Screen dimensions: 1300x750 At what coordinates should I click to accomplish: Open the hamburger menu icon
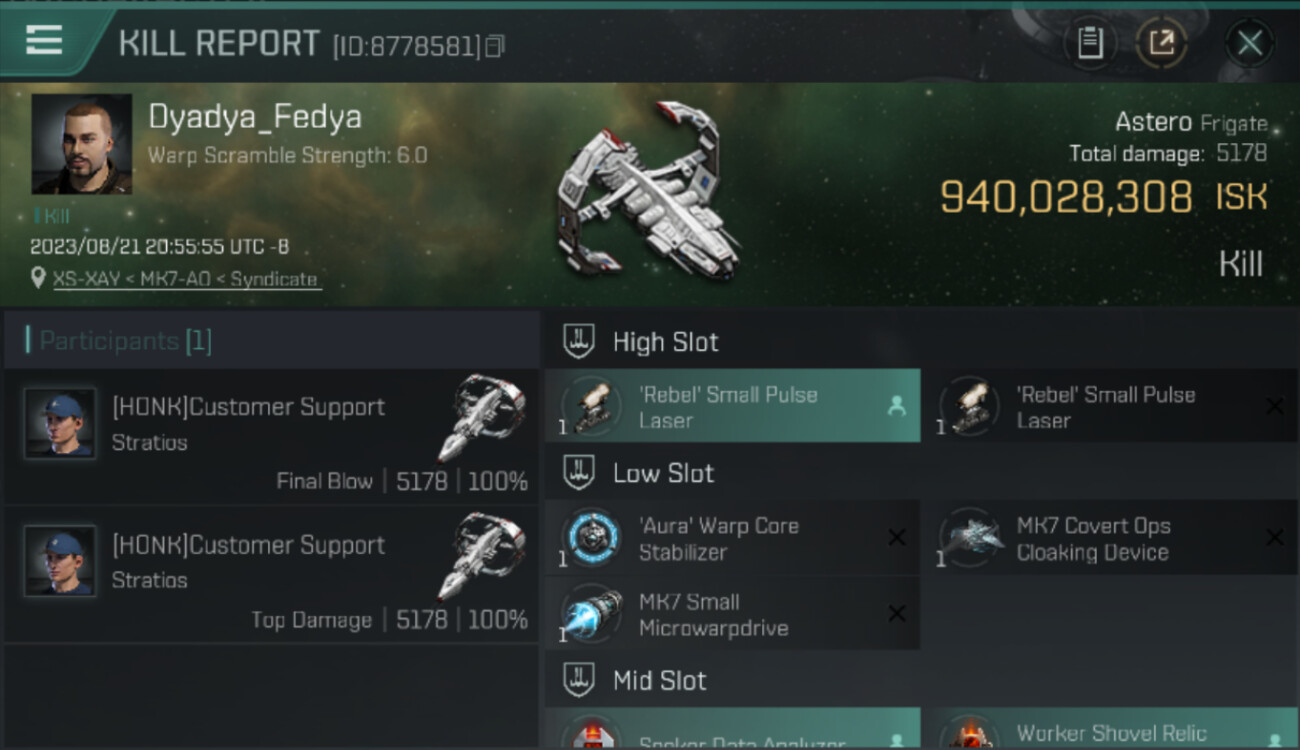[x=44, y=40]
